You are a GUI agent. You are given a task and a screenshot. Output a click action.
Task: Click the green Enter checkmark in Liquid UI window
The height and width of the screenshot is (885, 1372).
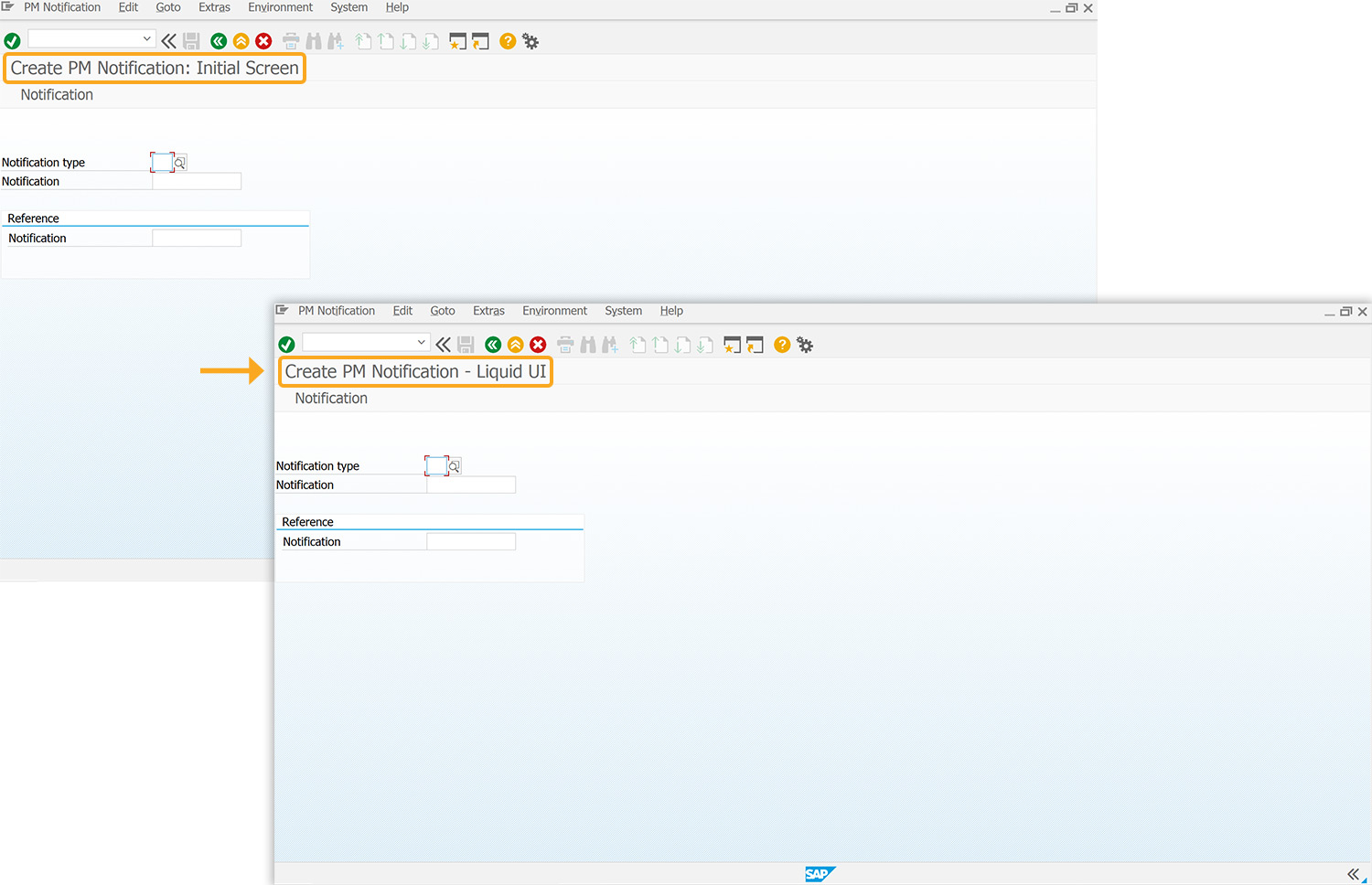[286, 345]
